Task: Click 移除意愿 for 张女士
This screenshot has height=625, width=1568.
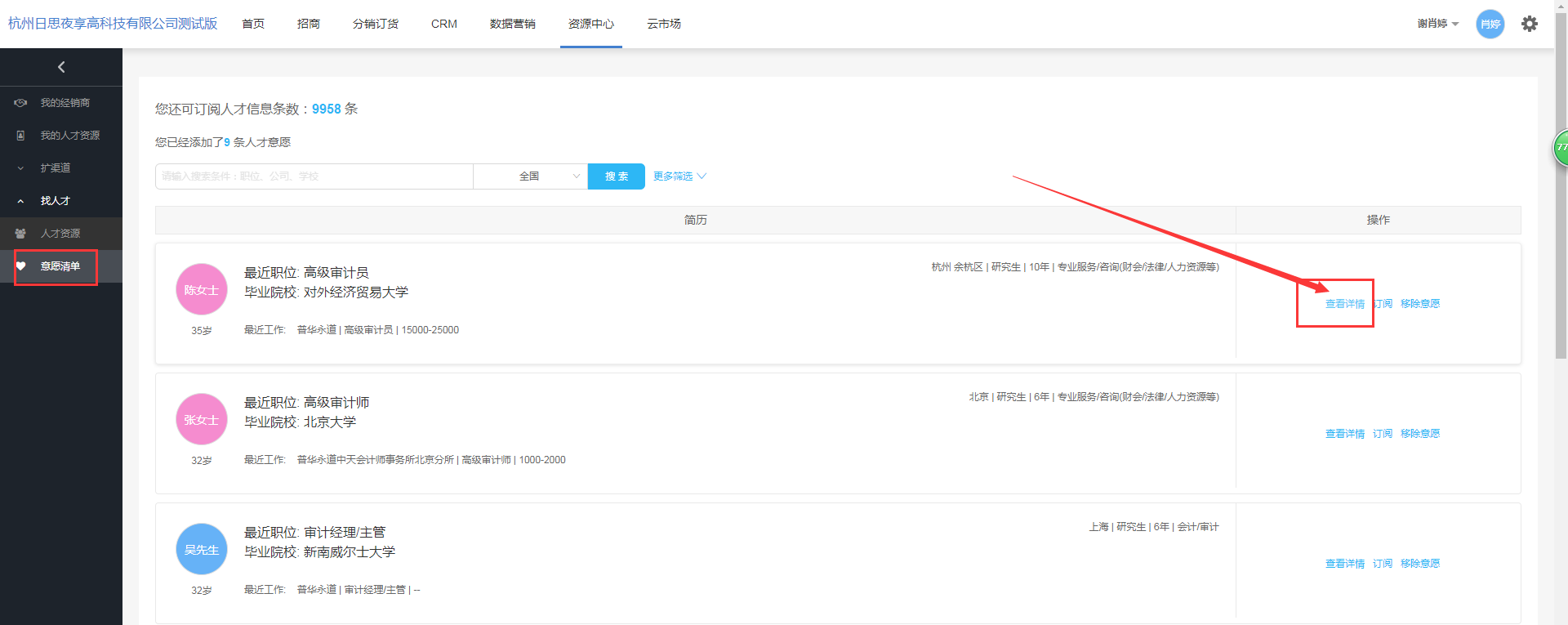Action: 1419,434
